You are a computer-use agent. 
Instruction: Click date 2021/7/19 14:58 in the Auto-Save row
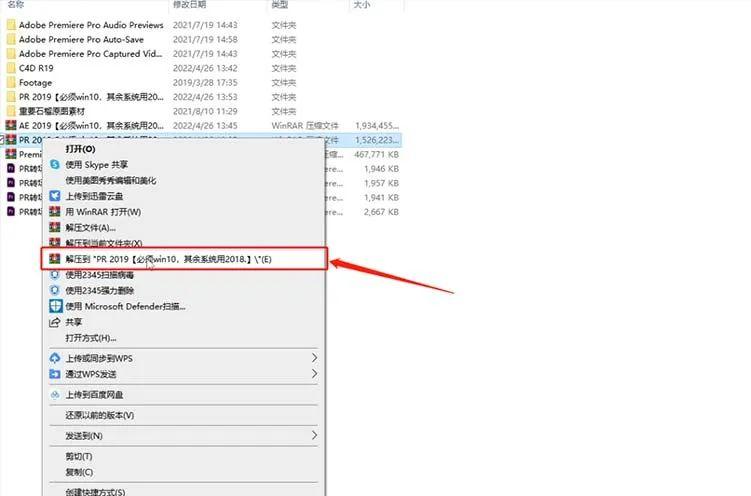(x=205, y=39)
